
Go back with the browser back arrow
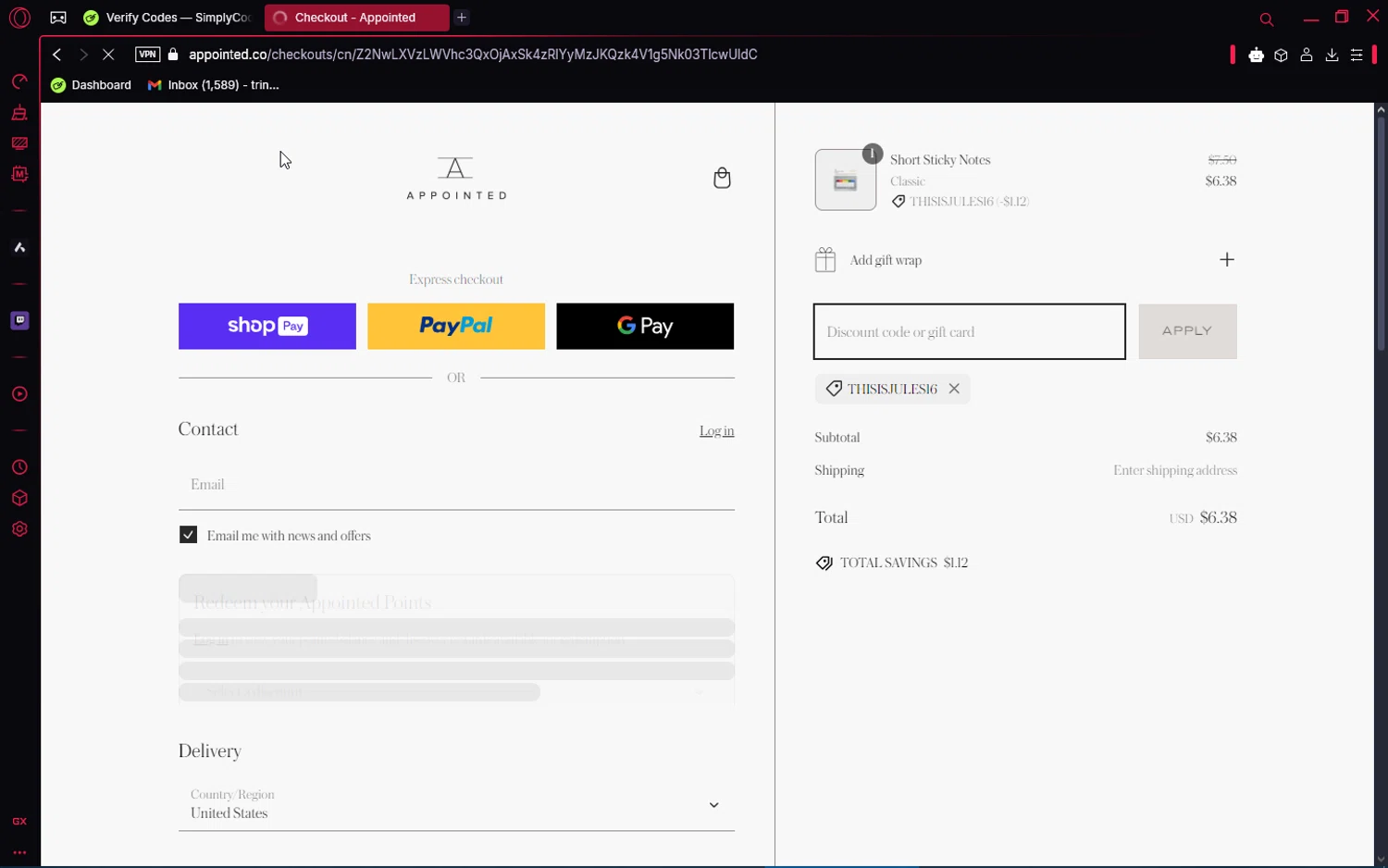coord(57,55)
